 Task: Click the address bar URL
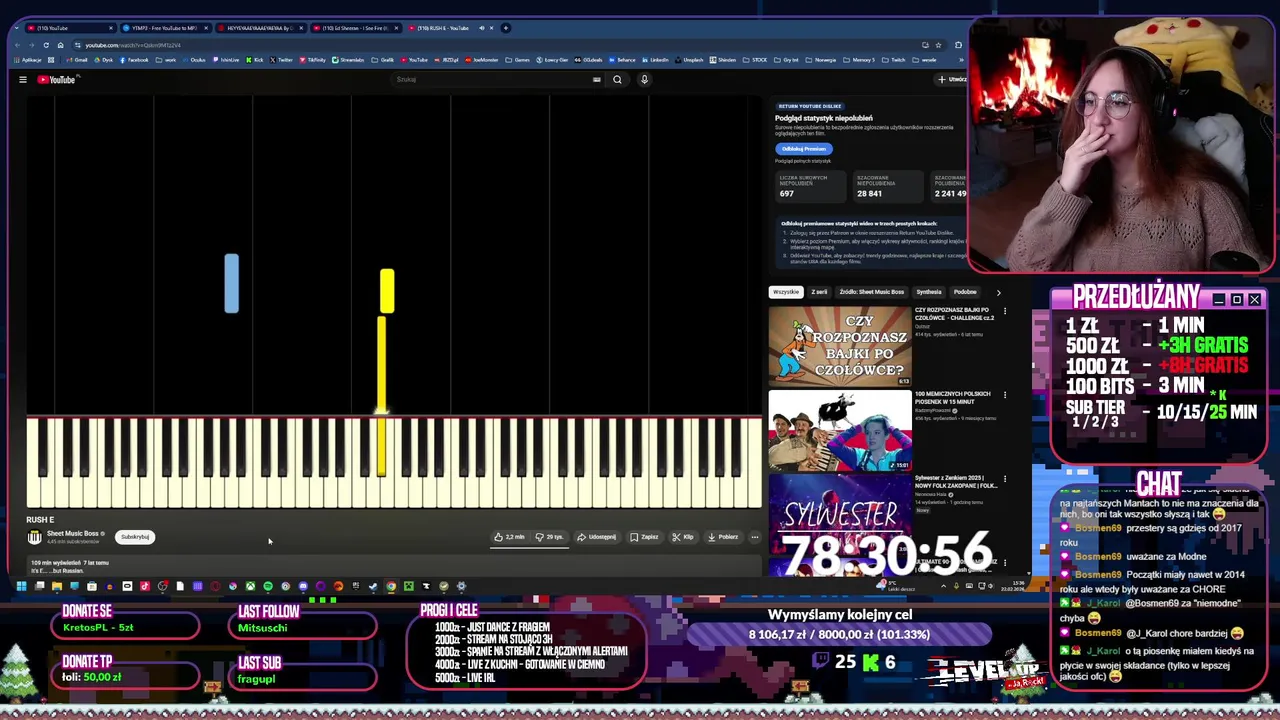(133, 45)
